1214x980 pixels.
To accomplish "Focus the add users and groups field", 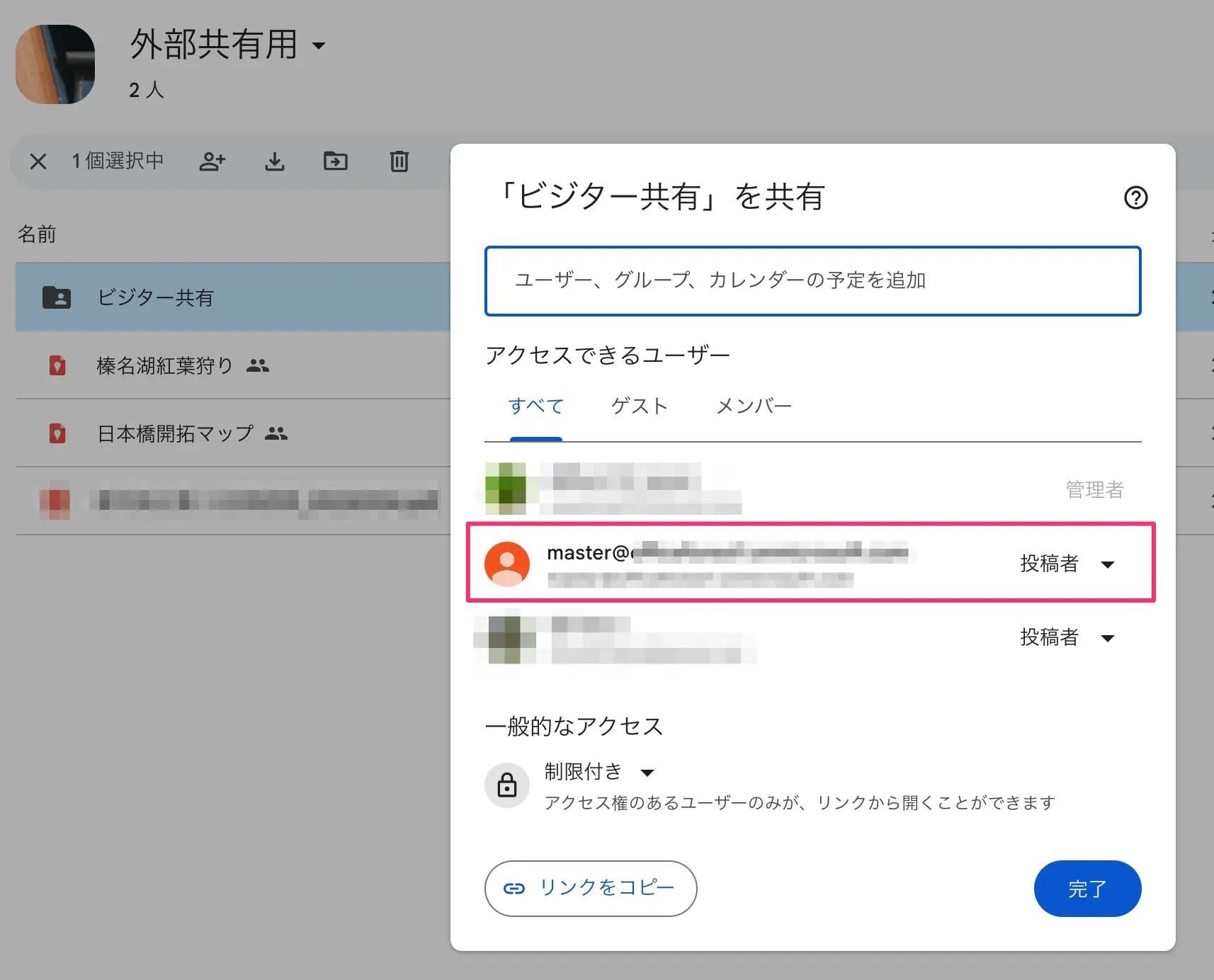I will [x=812, y=280].
